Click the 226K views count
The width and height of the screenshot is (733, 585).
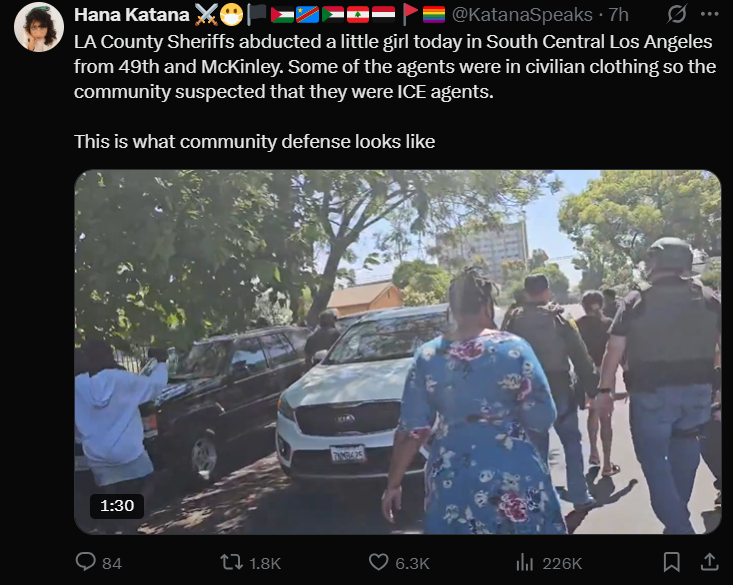click(562, 563)
